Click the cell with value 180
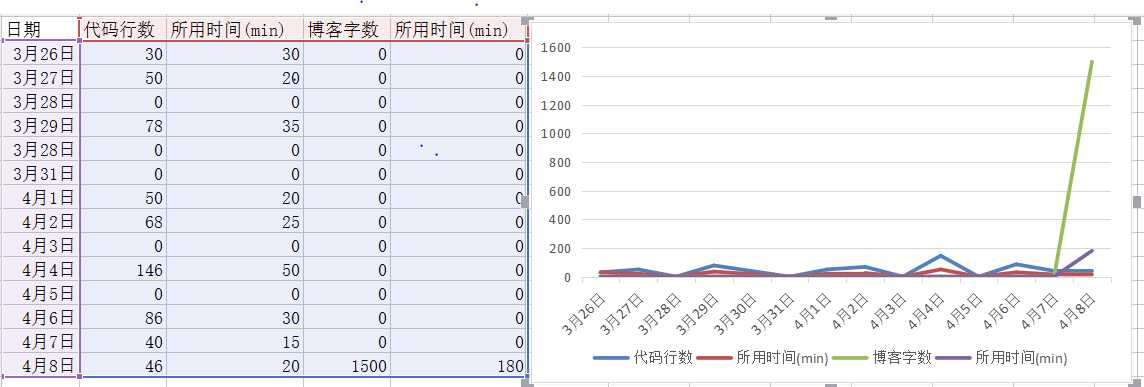The height and width of the screenshot is (387, 1144). pos(458,366)
